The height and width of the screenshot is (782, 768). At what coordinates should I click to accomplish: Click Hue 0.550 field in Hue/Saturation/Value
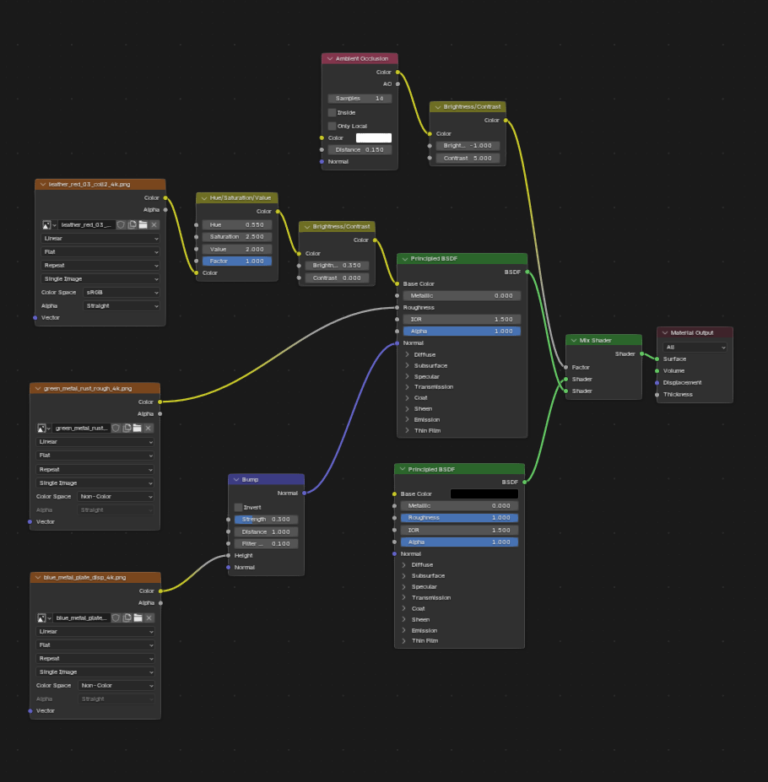[x=237, y=225]
